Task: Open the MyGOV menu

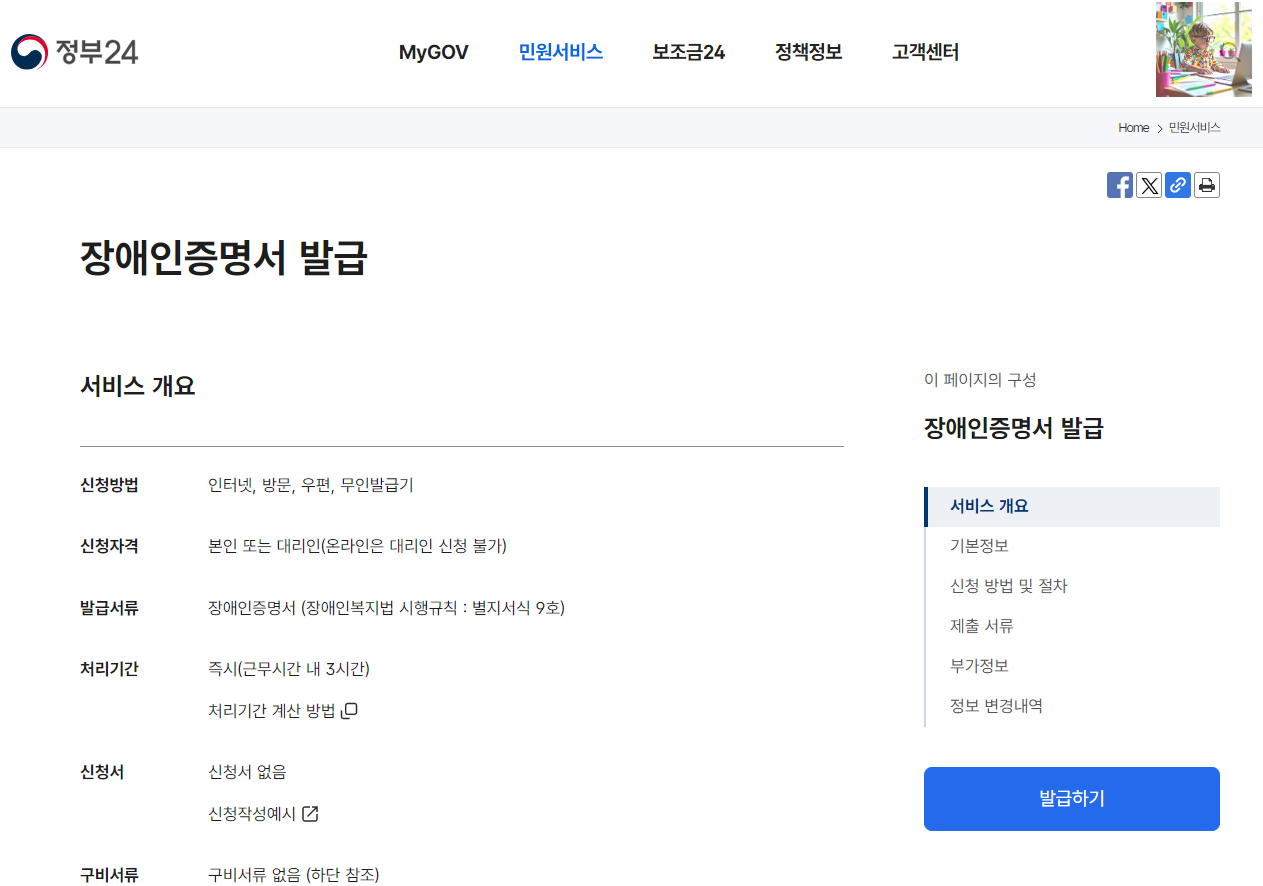Action: pyautogui.click(x=433, y=52)
